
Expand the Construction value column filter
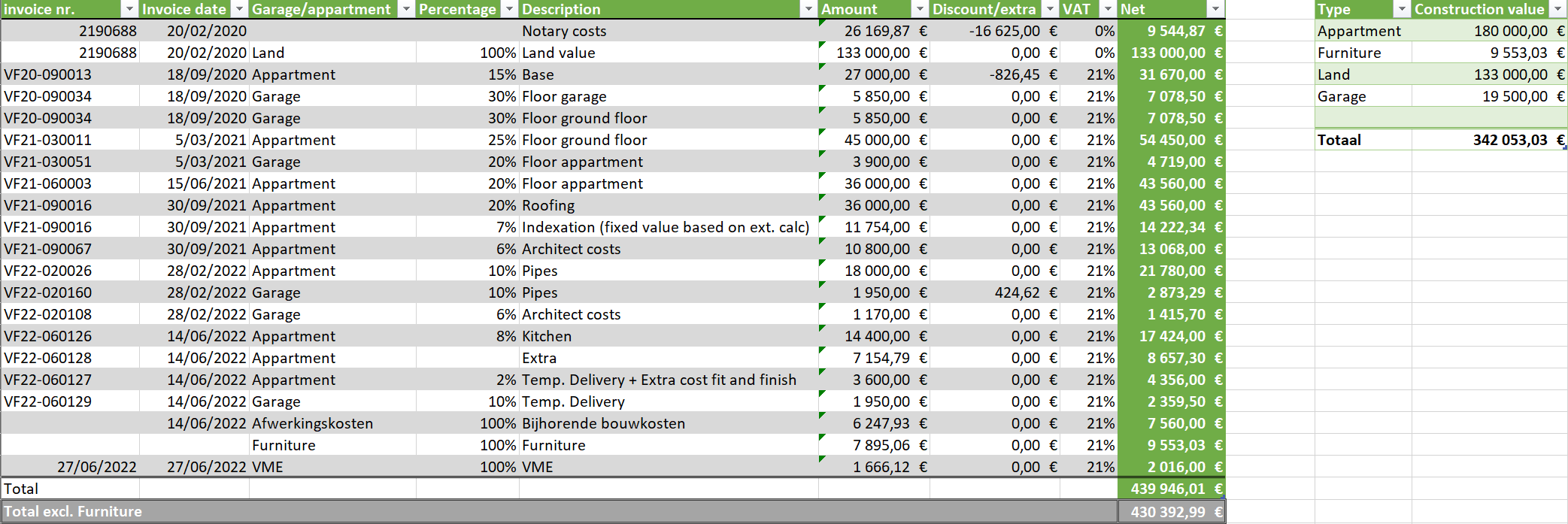tap(1558, 9)
